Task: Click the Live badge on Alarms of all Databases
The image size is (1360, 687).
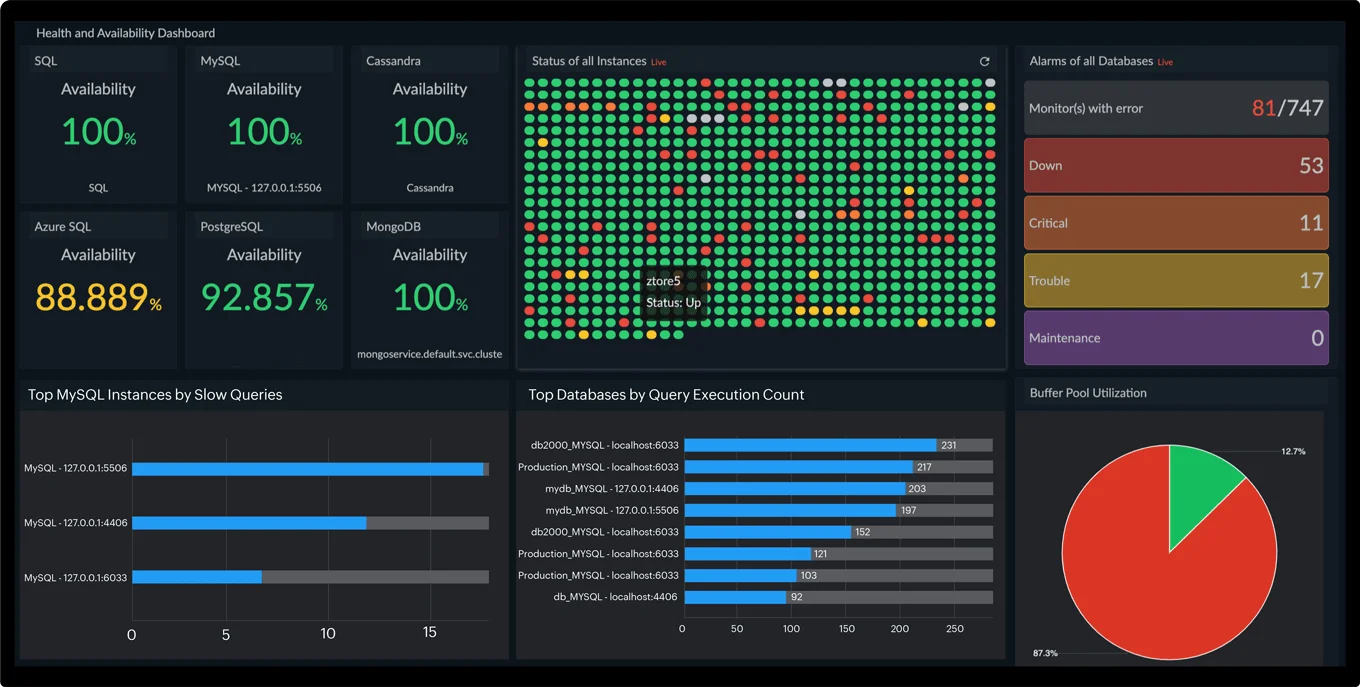Action: (x=1164, y=61)
